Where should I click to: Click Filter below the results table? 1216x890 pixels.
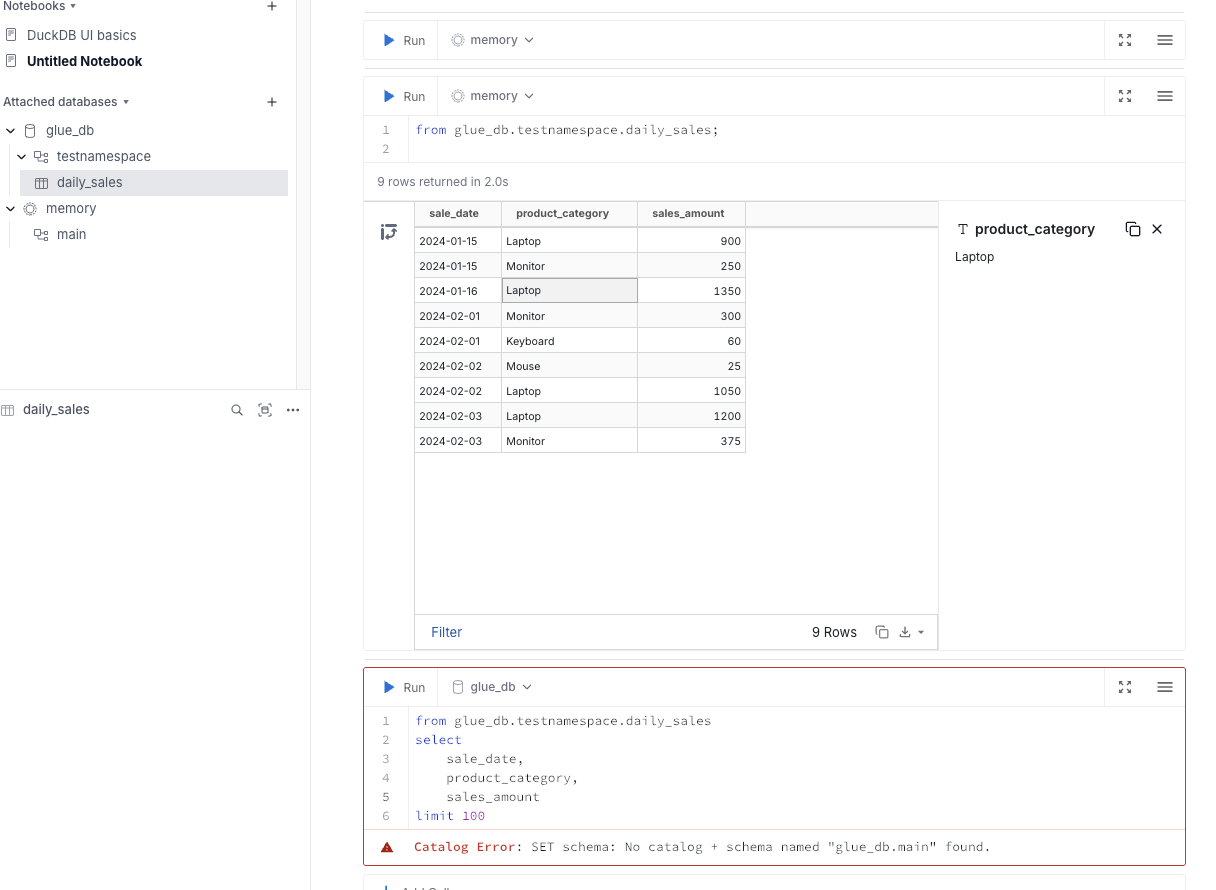tap(446, 632)
